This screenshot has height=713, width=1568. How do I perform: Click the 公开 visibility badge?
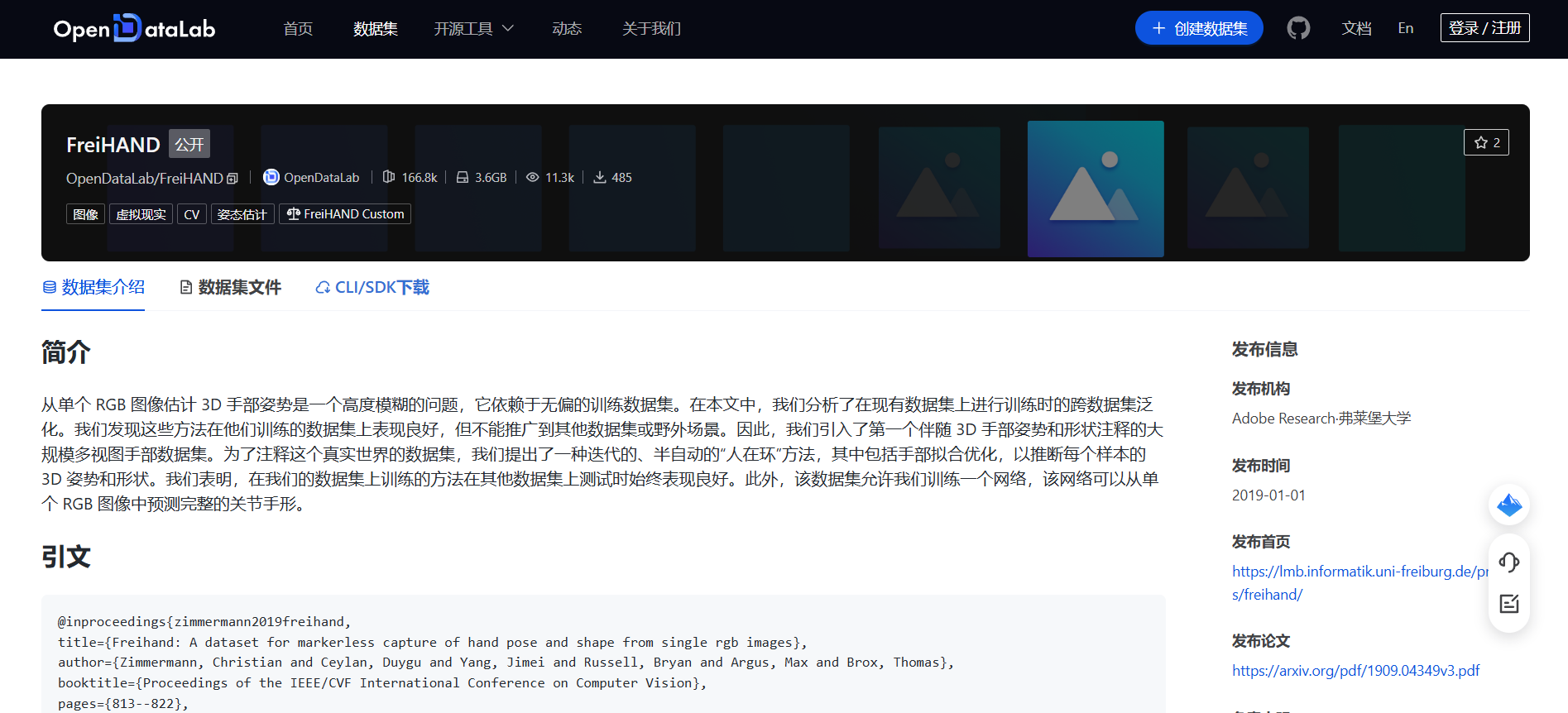click(189, 144)
